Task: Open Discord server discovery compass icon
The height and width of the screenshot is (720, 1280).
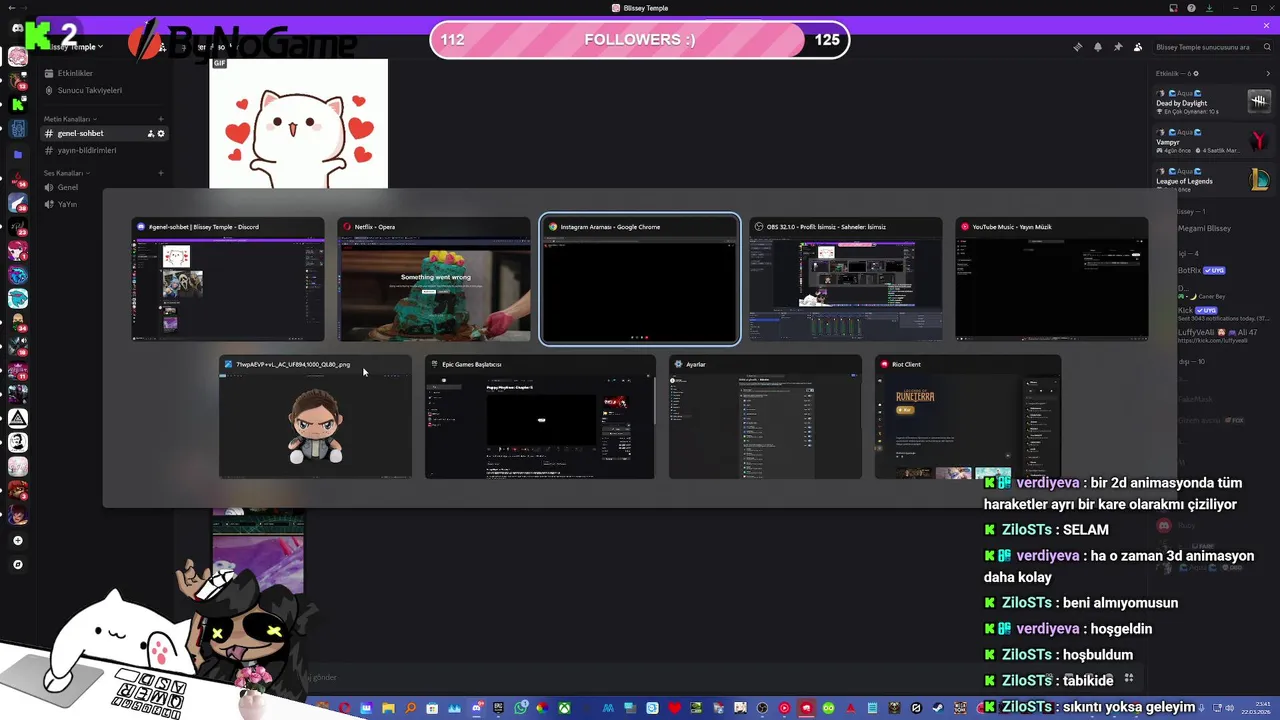Action: point(17,565)
